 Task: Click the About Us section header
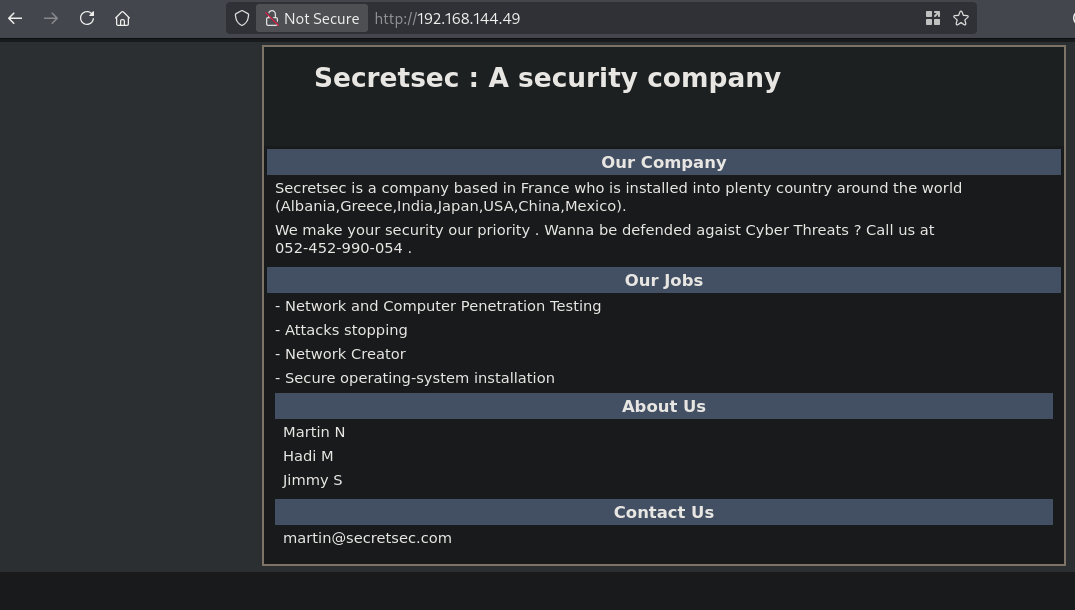(664, 406)
